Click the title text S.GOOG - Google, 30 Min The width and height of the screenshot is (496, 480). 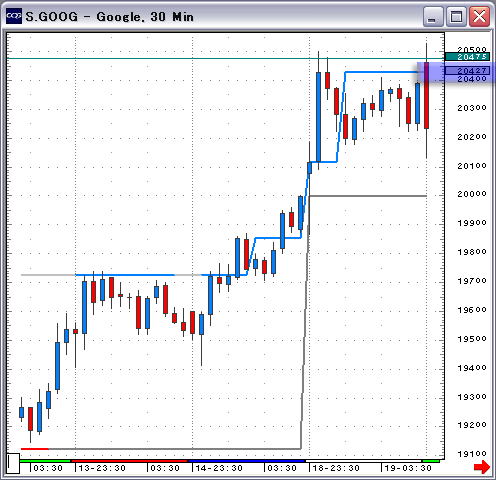pyautogui.click(x=110, y=17)
